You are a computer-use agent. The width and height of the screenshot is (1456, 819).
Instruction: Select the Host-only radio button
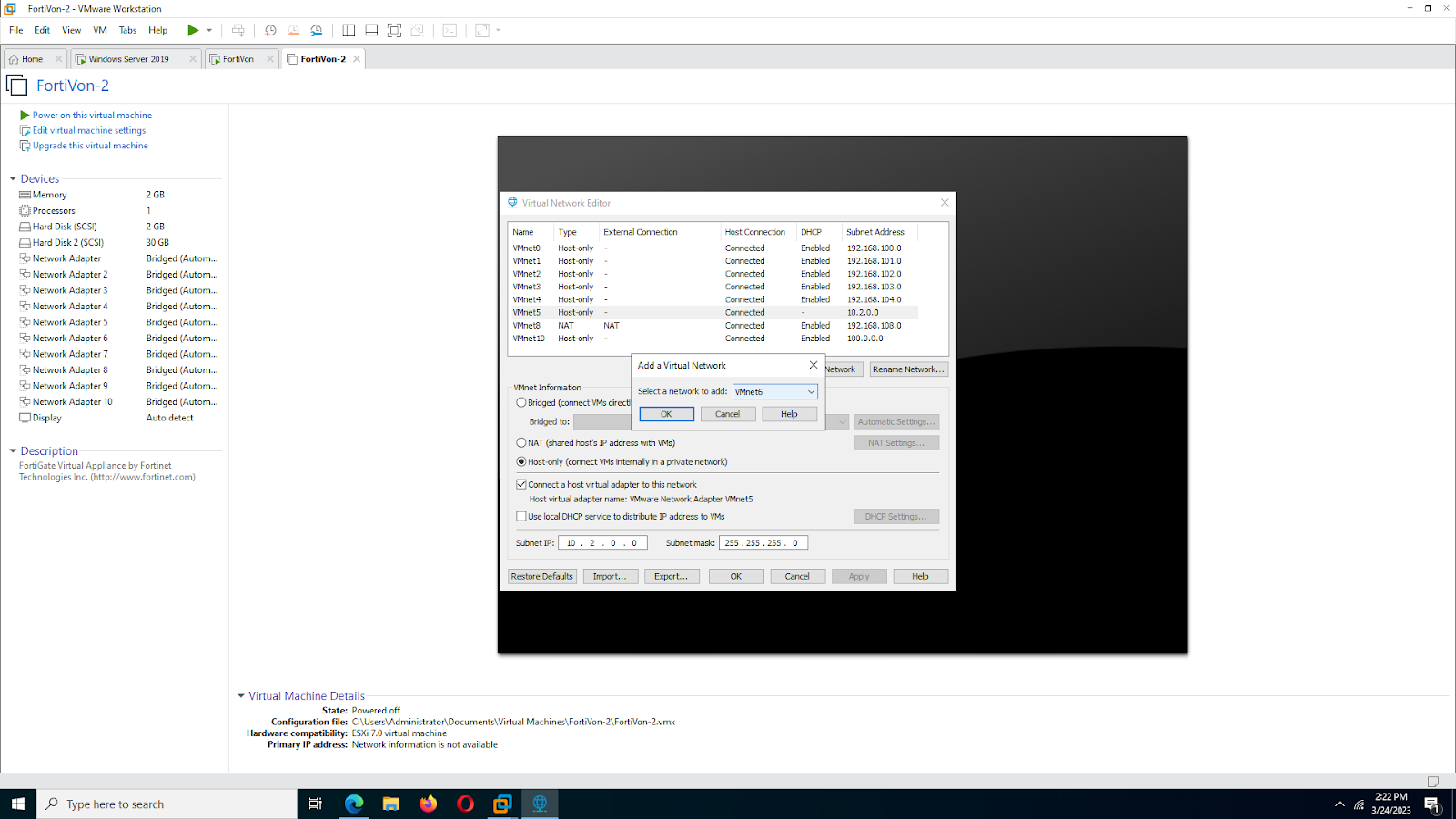(521, 462)
